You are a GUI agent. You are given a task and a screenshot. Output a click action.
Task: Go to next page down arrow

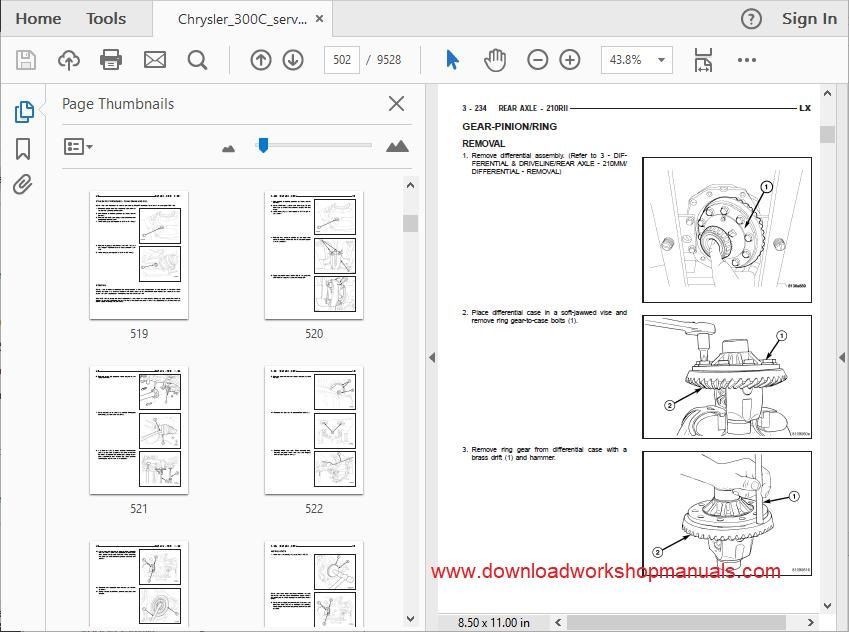pos(293,60)
